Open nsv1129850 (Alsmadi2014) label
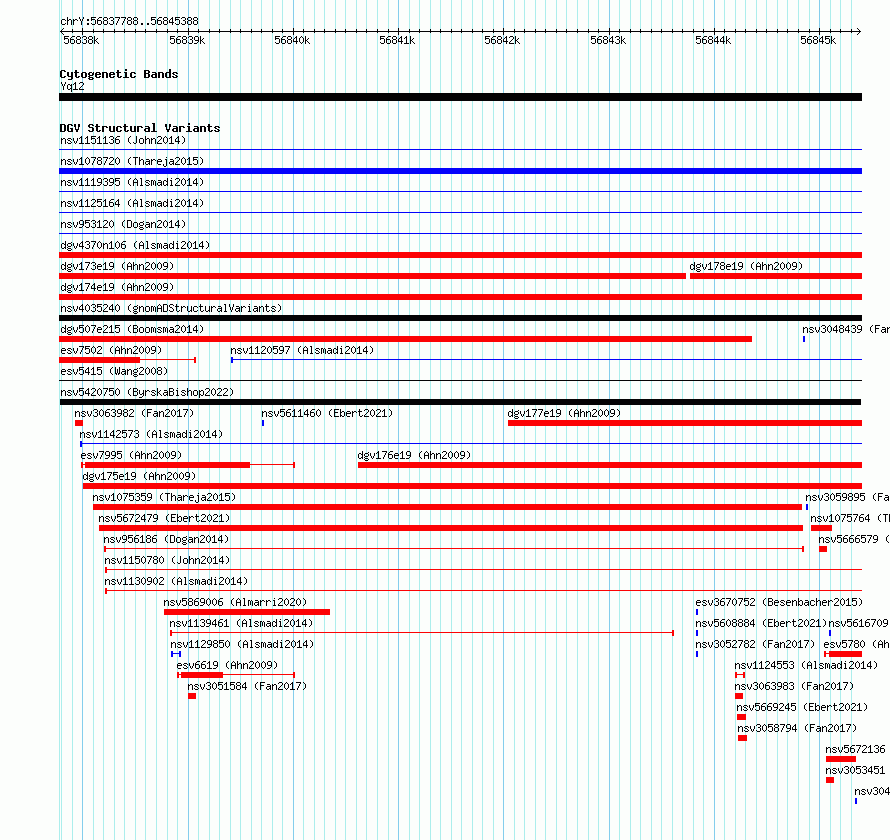The image size is (890, 840). point(242,644)
